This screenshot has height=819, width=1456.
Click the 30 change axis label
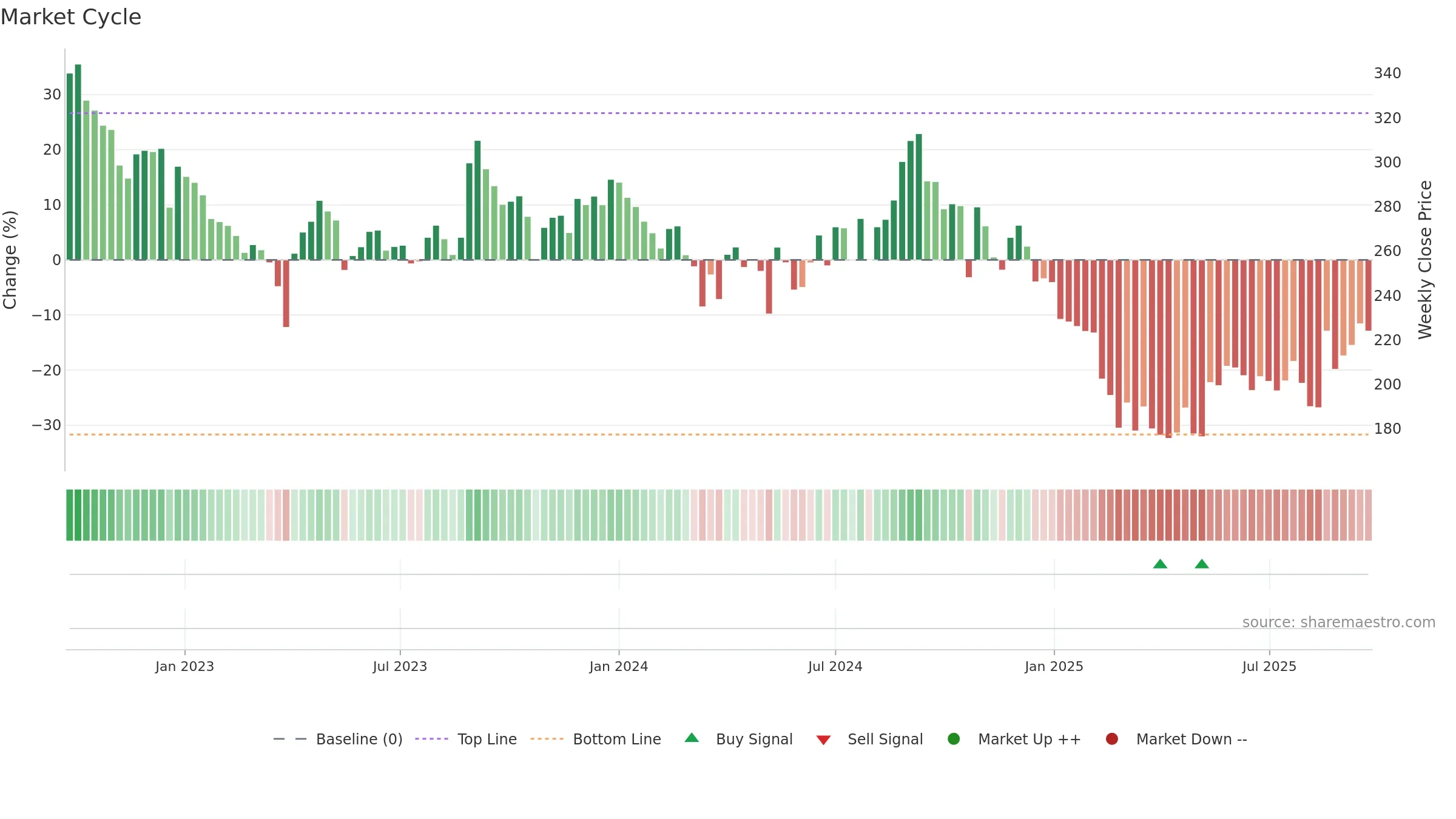click(x=52, y=95)
